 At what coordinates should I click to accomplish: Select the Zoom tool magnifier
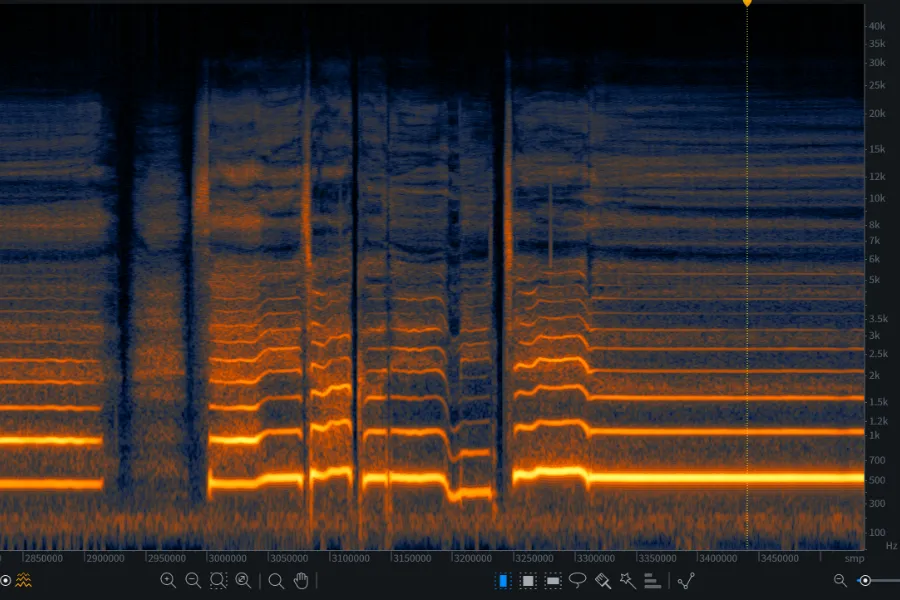tap(276, 580)
